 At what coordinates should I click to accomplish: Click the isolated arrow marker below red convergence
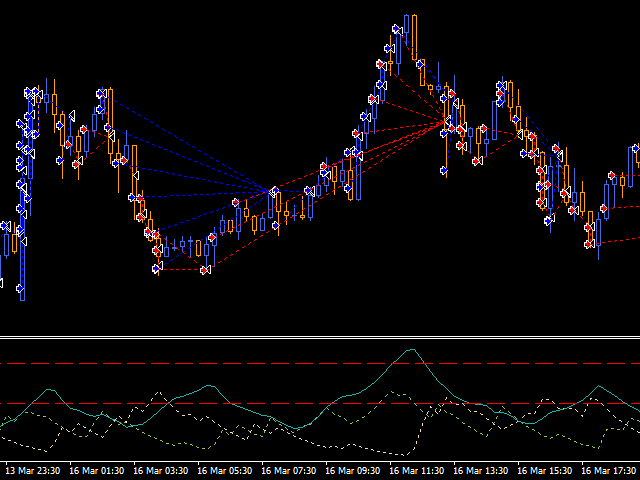(444, 171)
